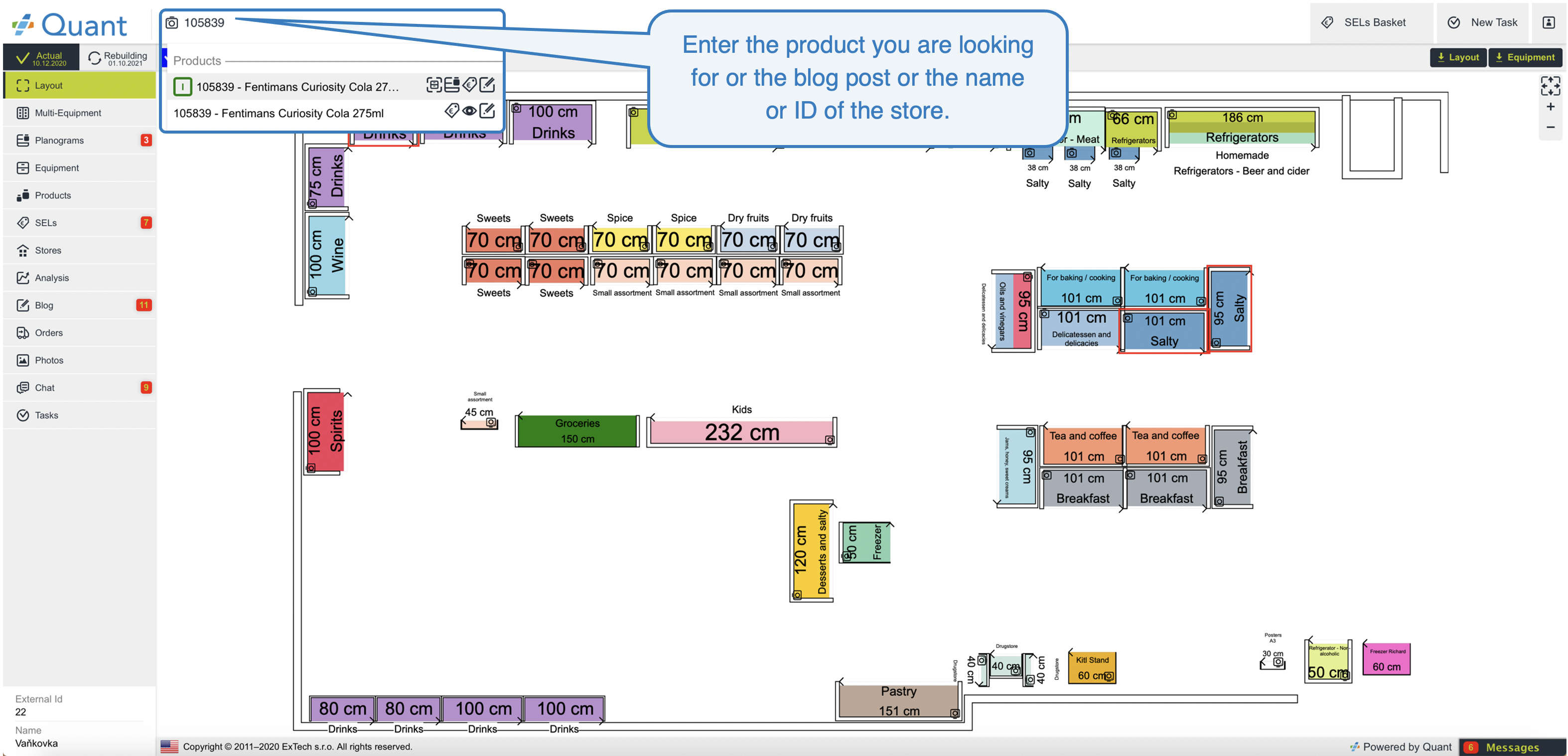The height and width of the screenshot is (756, 1568).
Task: Select the 186 cm Refrigerators unit
Action: [1242, 127]
